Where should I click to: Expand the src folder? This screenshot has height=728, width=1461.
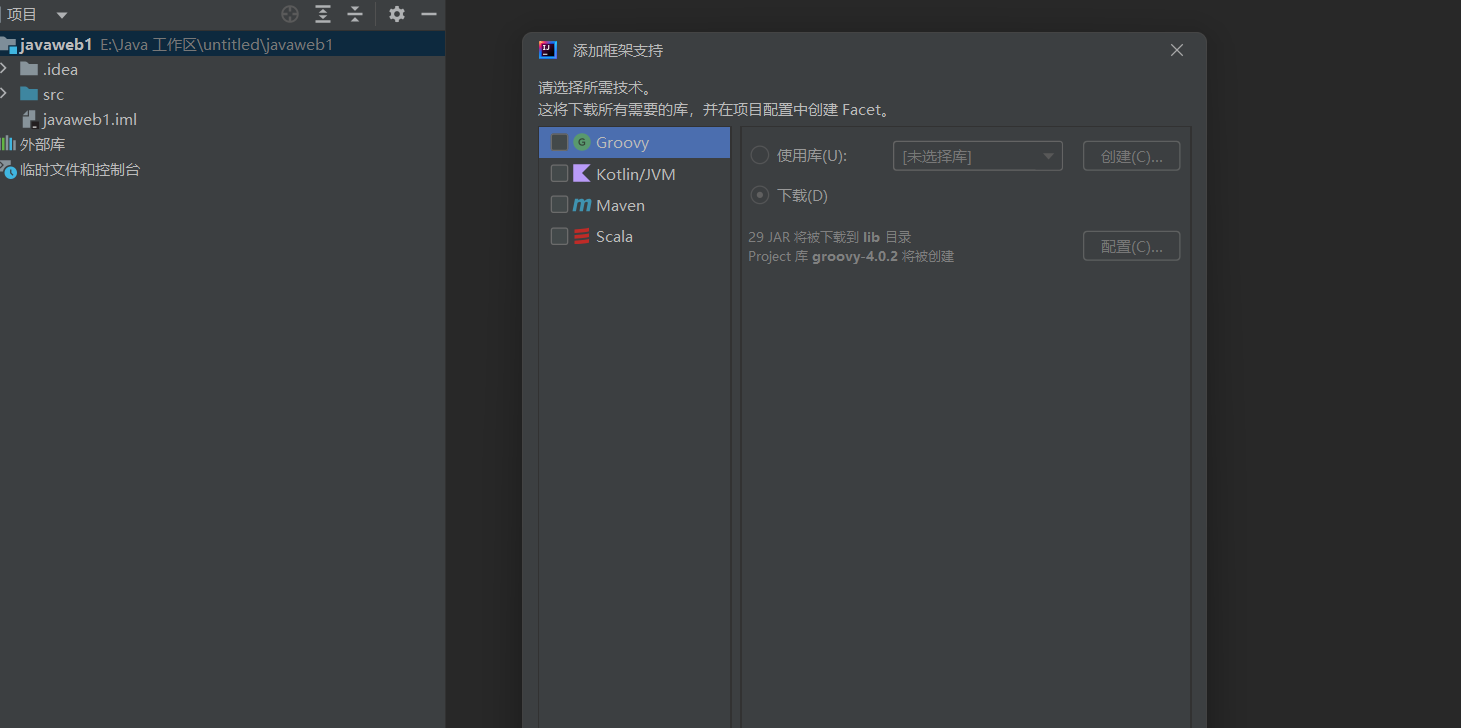(4, 94)
